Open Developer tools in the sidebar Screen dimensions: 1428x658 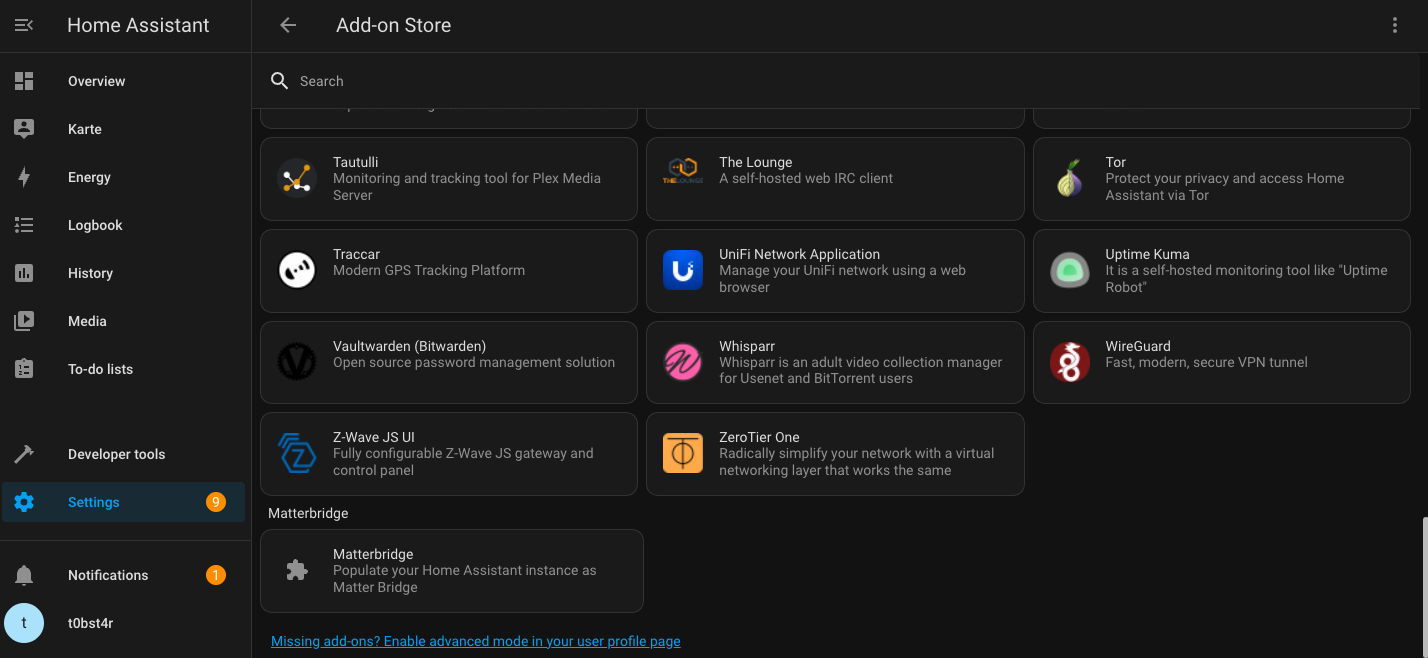pos(124,454)
